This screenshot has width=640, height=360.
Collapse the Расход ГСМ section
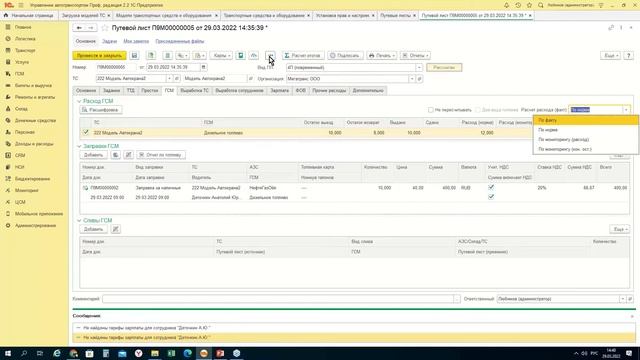[79, 101]
